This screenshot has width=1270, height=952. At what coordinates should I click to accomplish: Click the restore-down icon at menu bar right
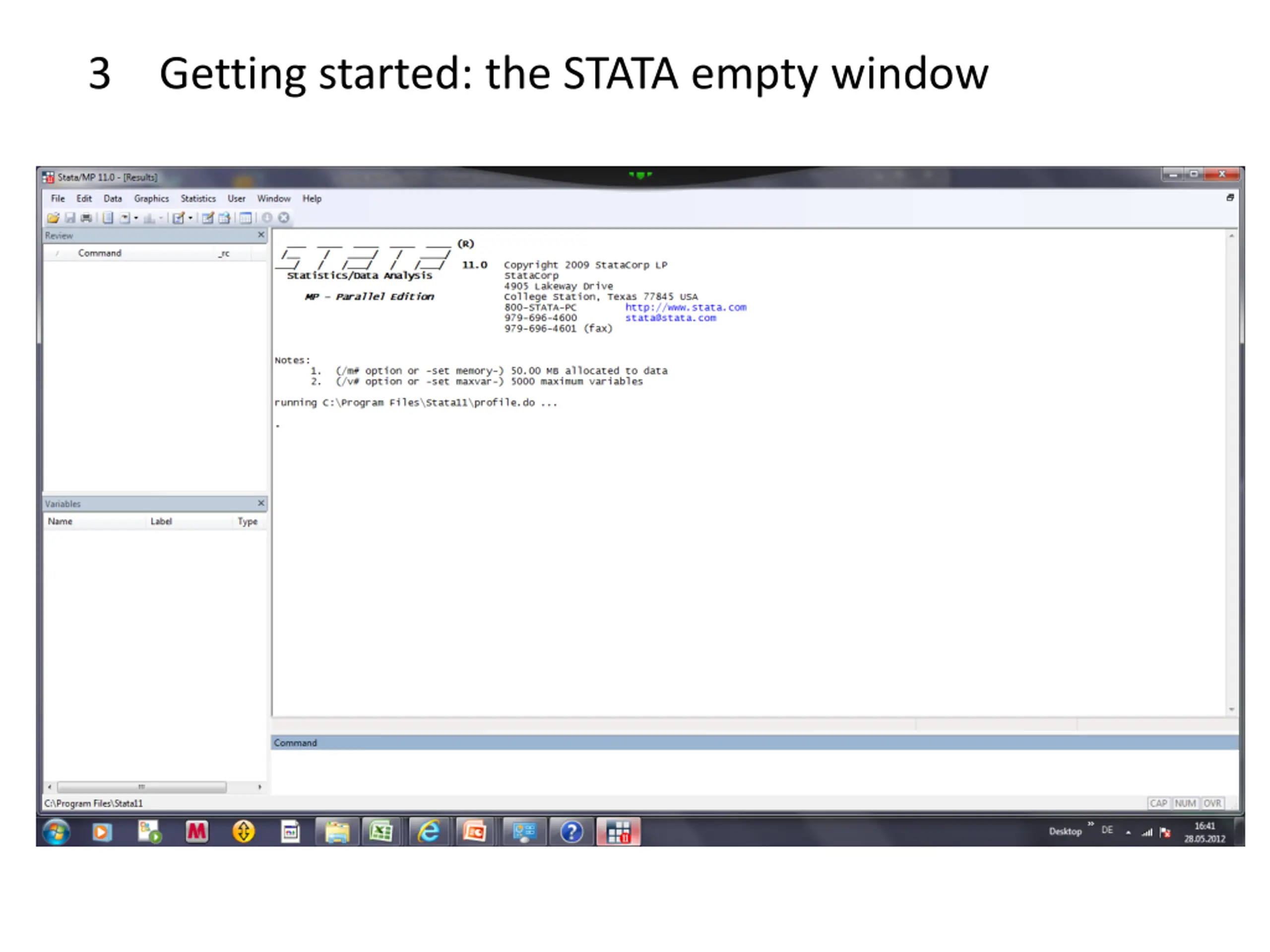[1230, 198]
